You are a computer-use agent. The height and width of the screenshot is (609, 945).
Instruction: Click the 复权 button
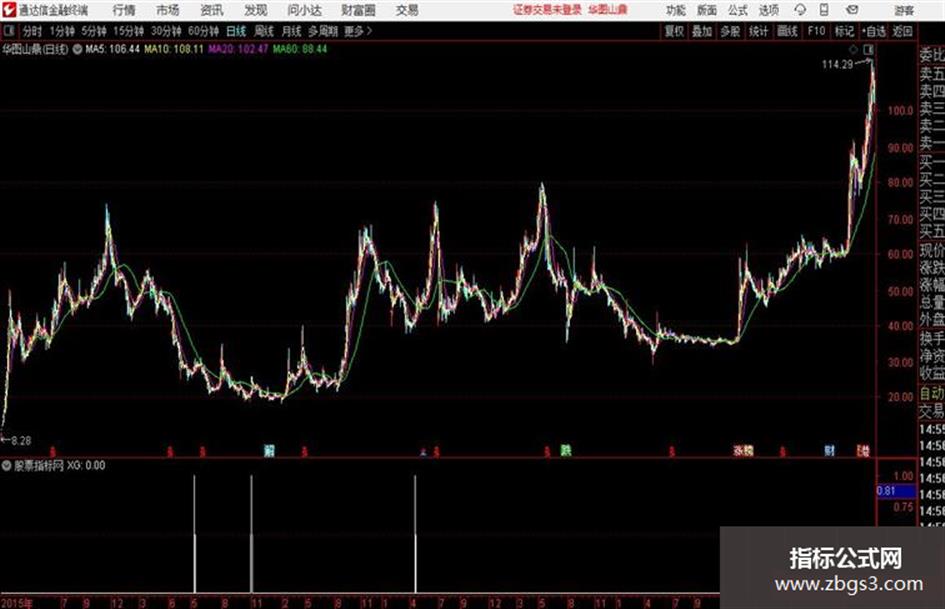(x=674, y=31)
